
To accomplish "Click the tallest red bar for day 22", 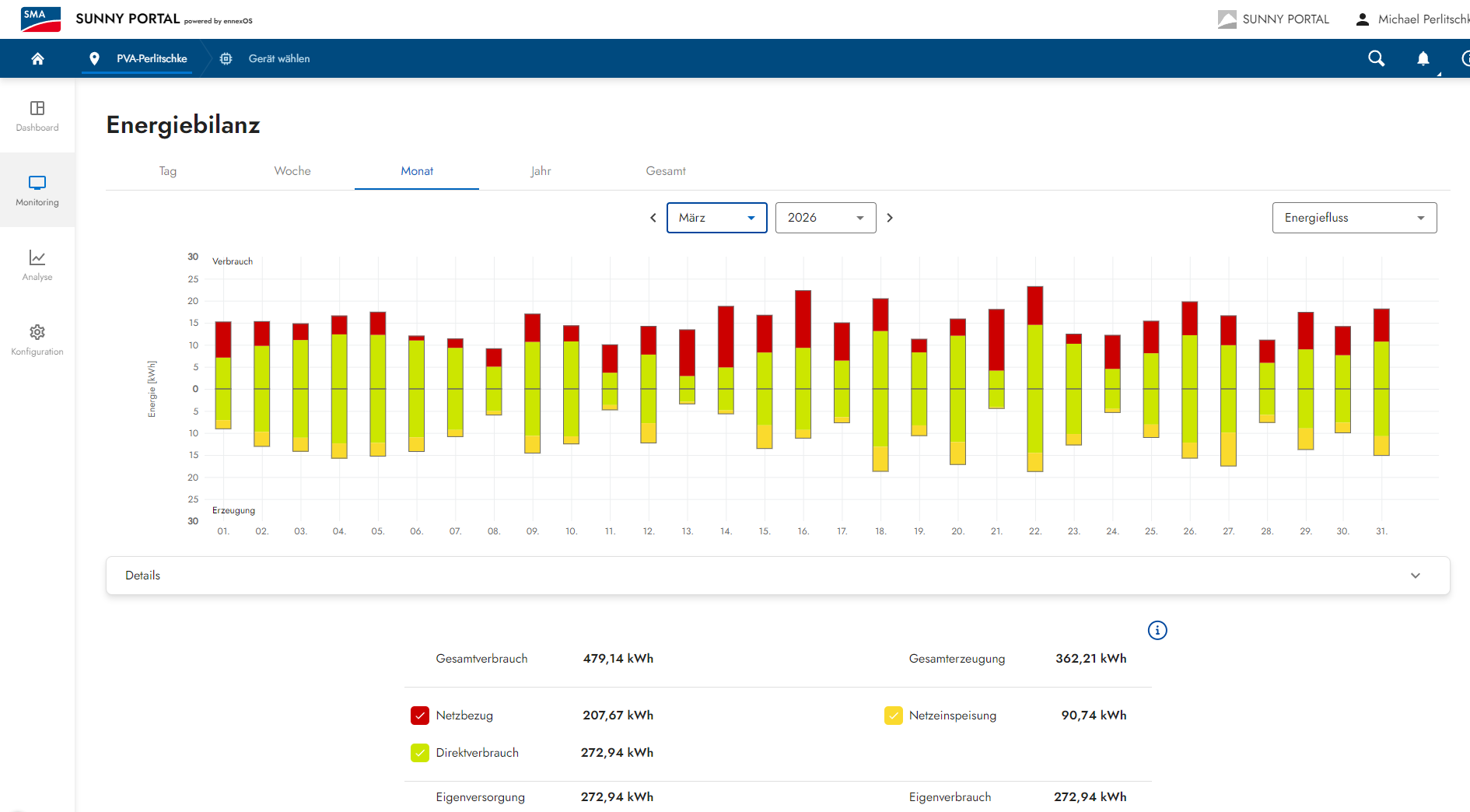I will [x=1034, y=306].
